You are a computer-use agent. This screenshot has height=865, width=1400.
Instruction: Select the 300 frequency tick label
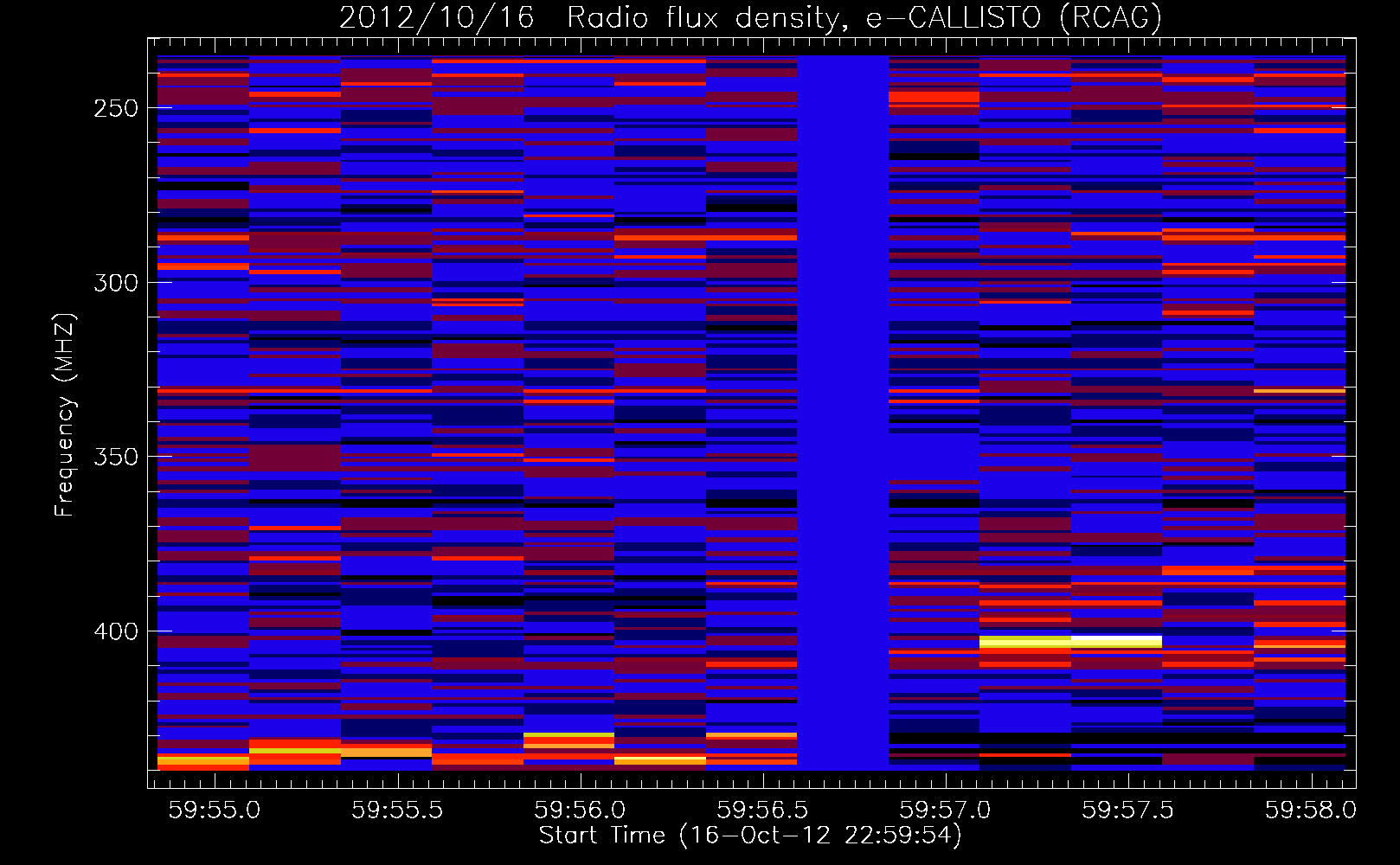(x=116, y=283)
